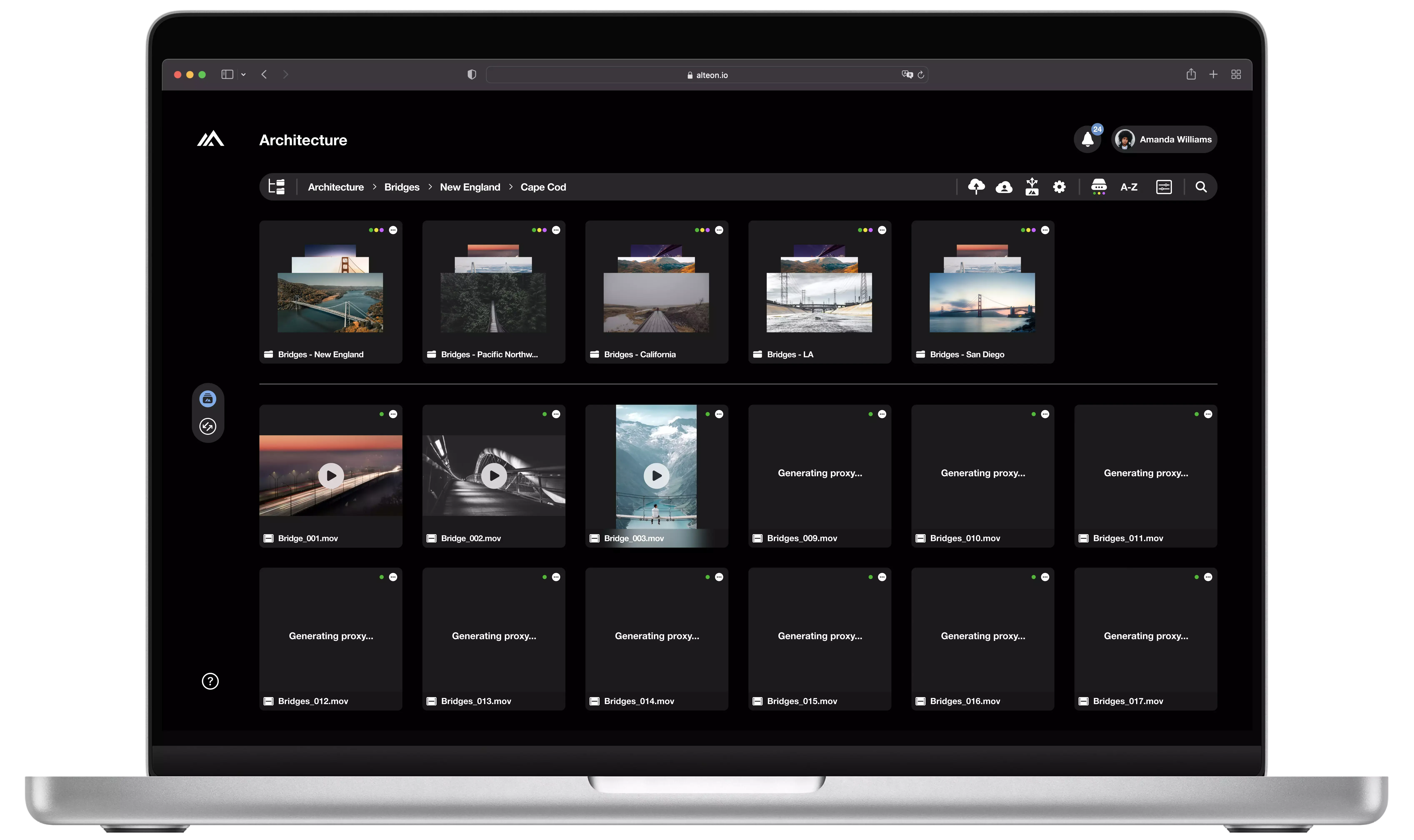Navigate to New England breadcrumb

(x=470, y=187)
